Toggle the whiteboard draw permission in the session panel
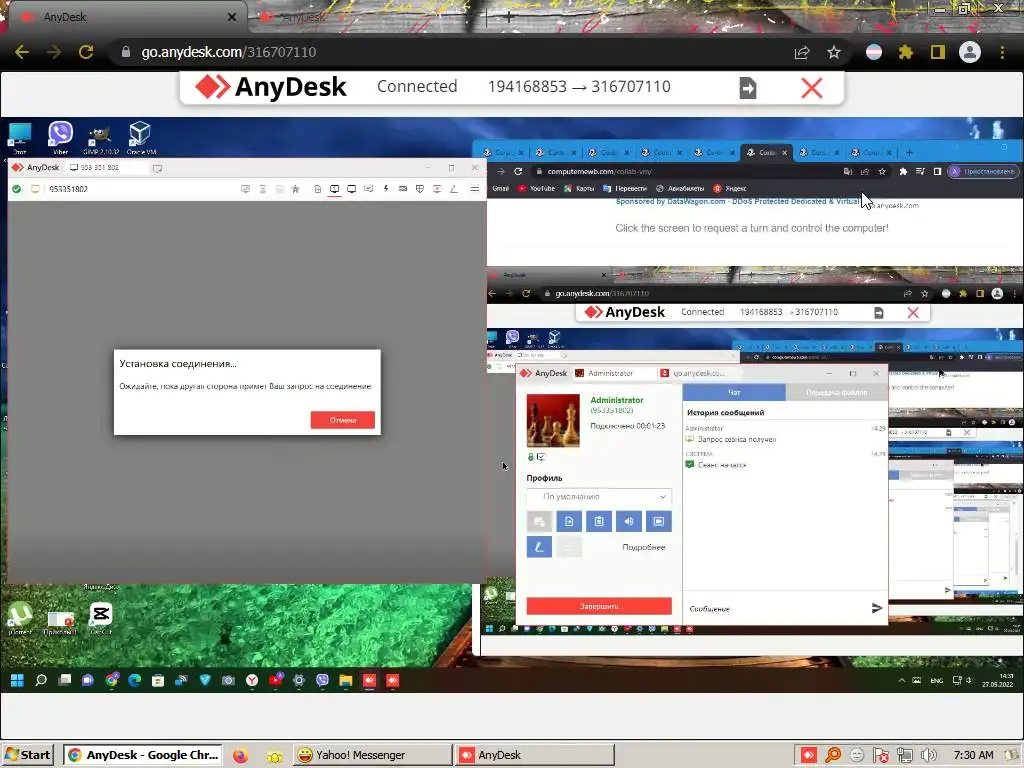Viewport: 1024px width, 768px height. (x=539, y=547)
